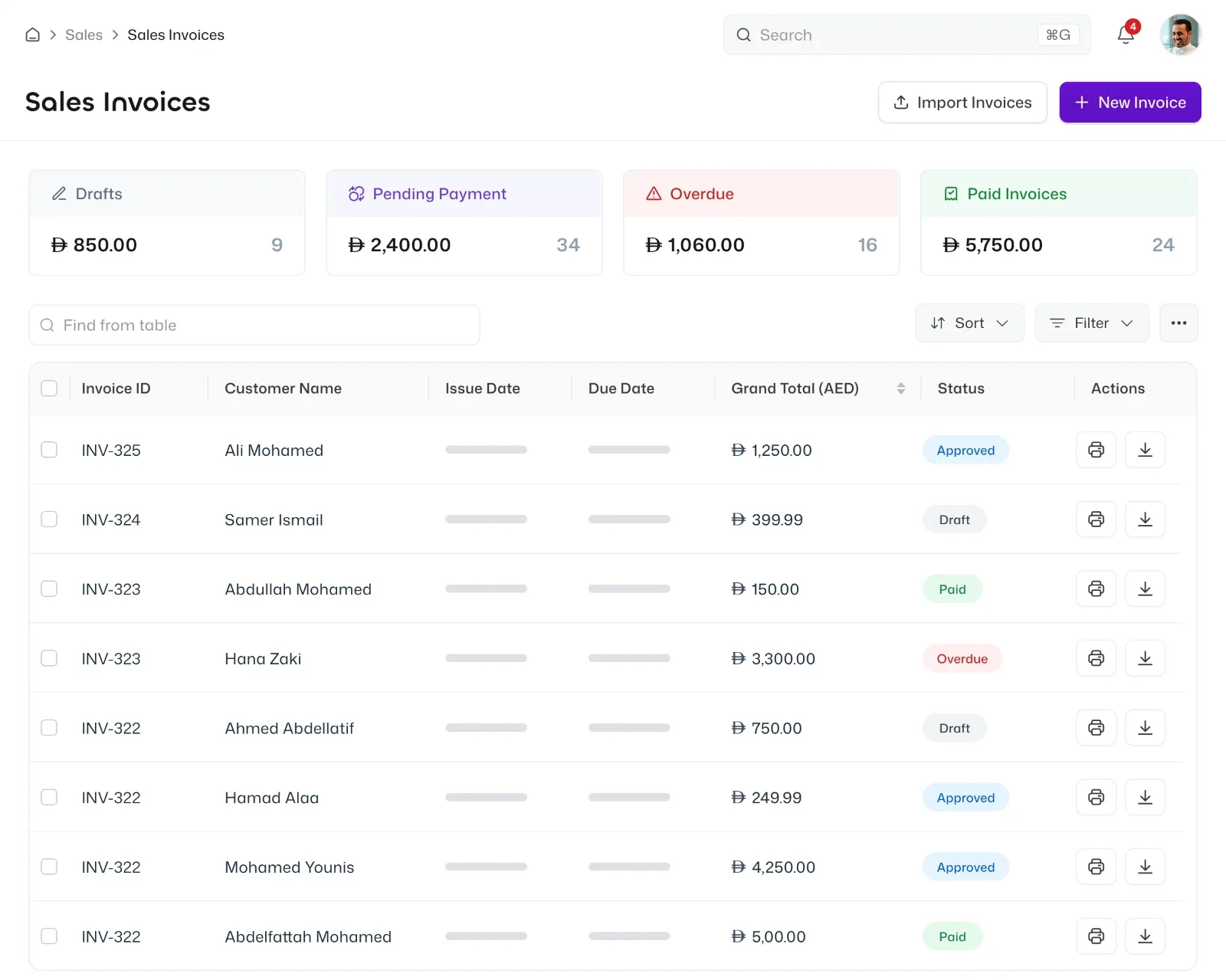Image resolution: width=1226 pixels, height=980 pixels.
Task: Print invoice for Abdullah Mohamed
Action: pos(1096,588)
